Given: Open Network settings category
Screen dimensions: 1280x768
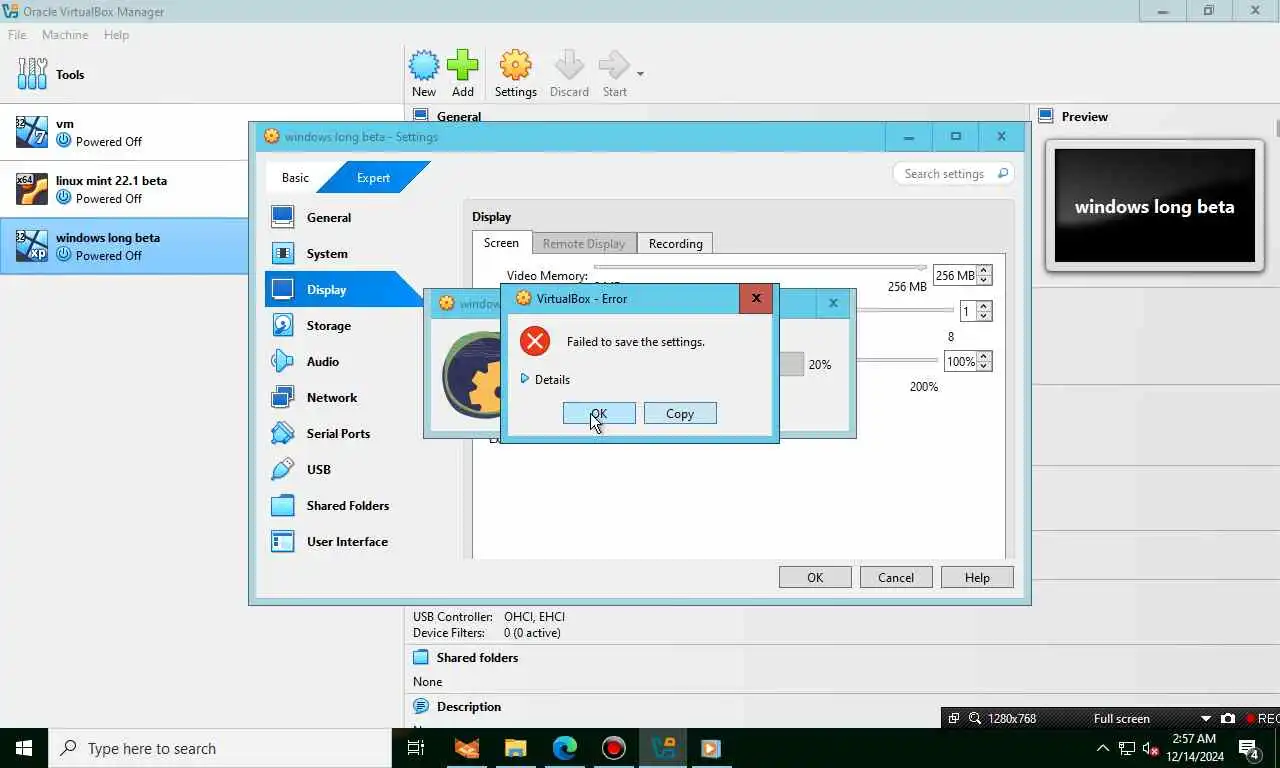Looking at the screenshot, I should click(332, 397).
